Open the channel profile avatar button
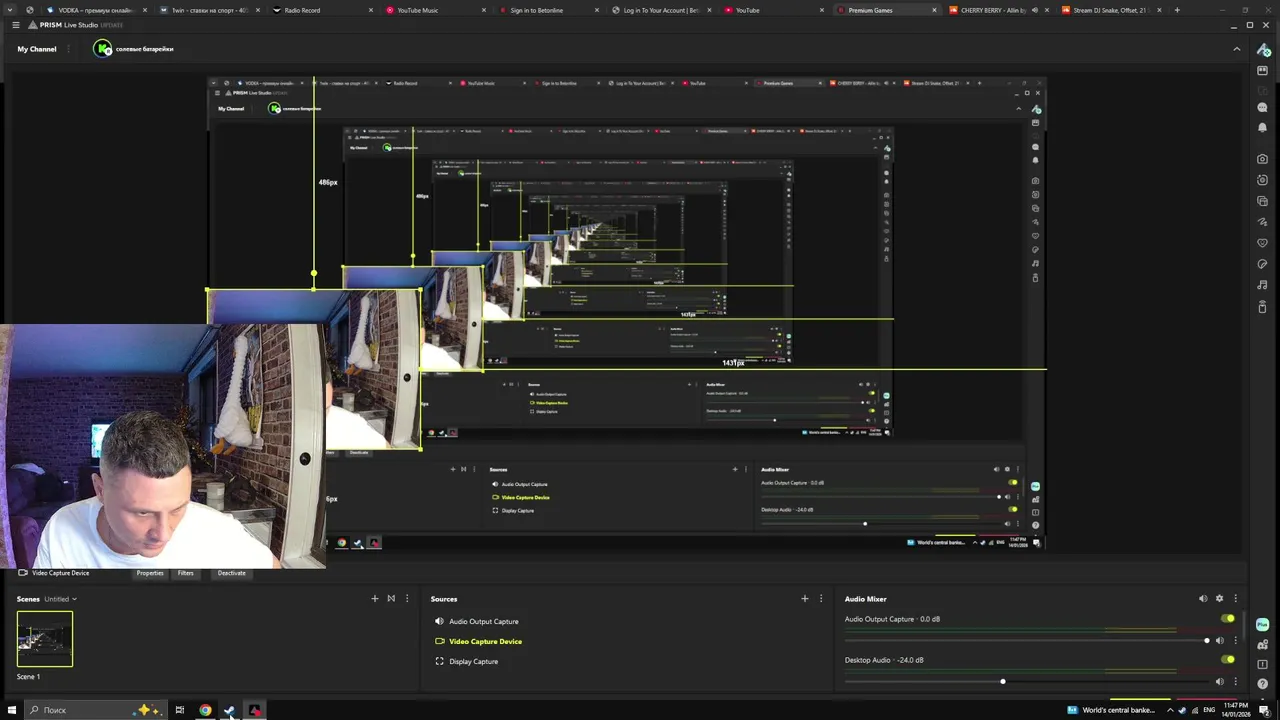Viewport: 1280px width, 720px height. tap(103, 48)
